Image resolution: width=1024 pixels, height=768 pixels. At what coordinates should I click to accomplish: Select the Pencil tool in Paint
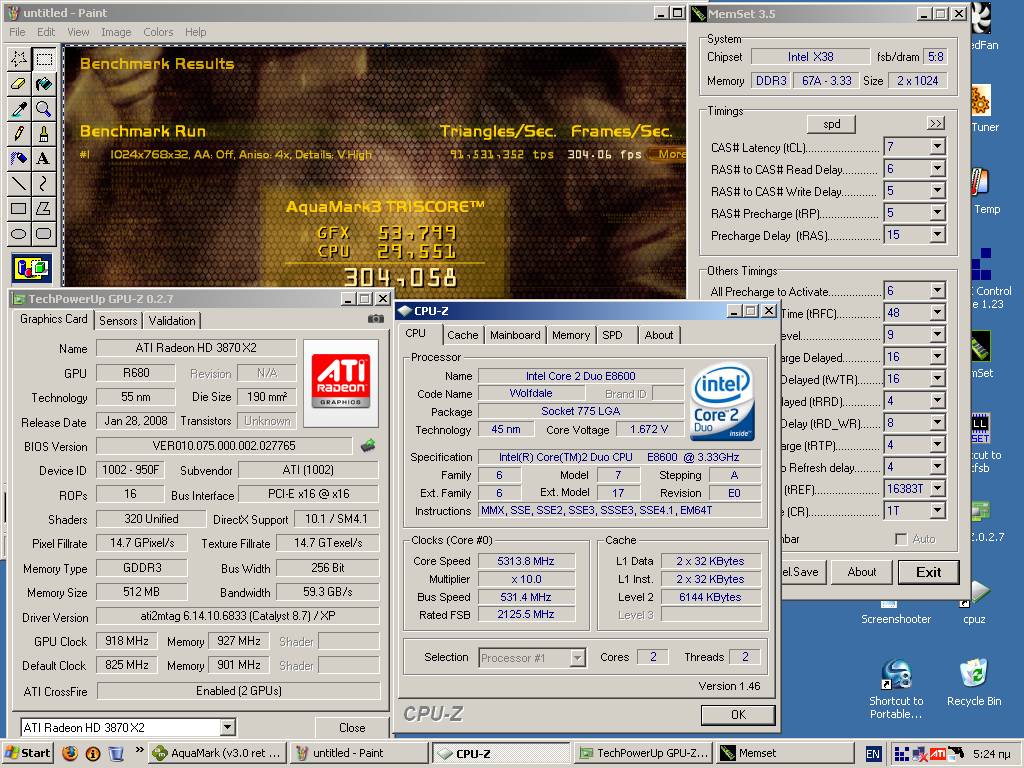[x=19, y=134]
